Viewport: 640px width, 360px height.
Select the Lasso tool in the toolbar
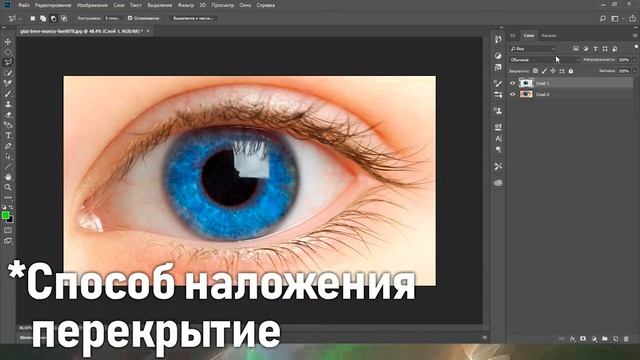[8, 62]
